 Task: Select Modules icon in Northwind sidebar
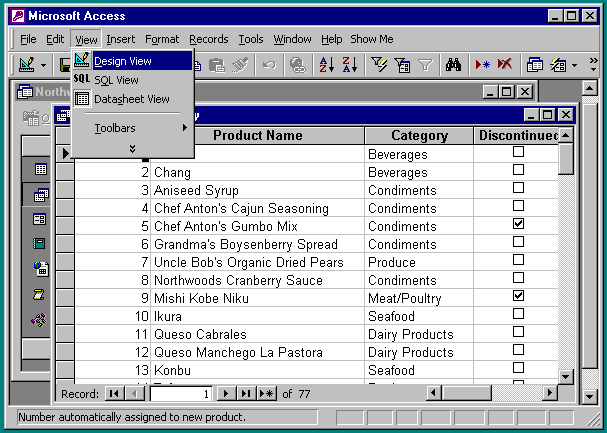point(39,320)
